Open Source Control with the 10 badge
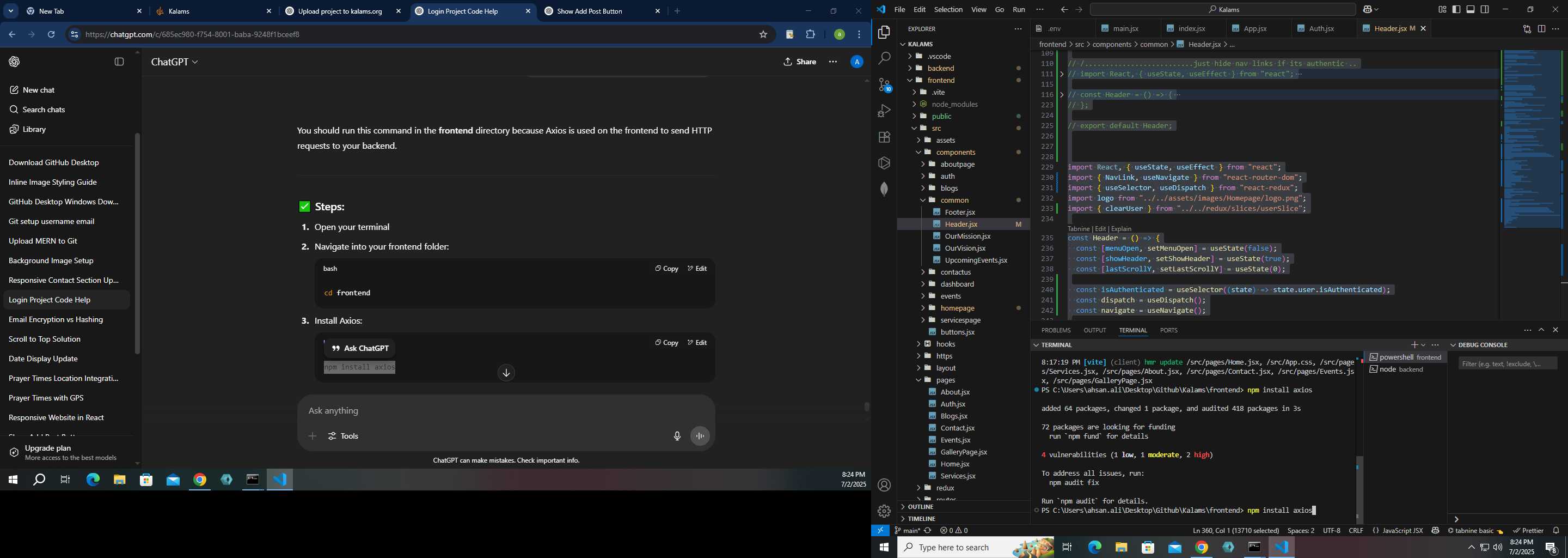The image size is (1568, 558). (884, 84)
